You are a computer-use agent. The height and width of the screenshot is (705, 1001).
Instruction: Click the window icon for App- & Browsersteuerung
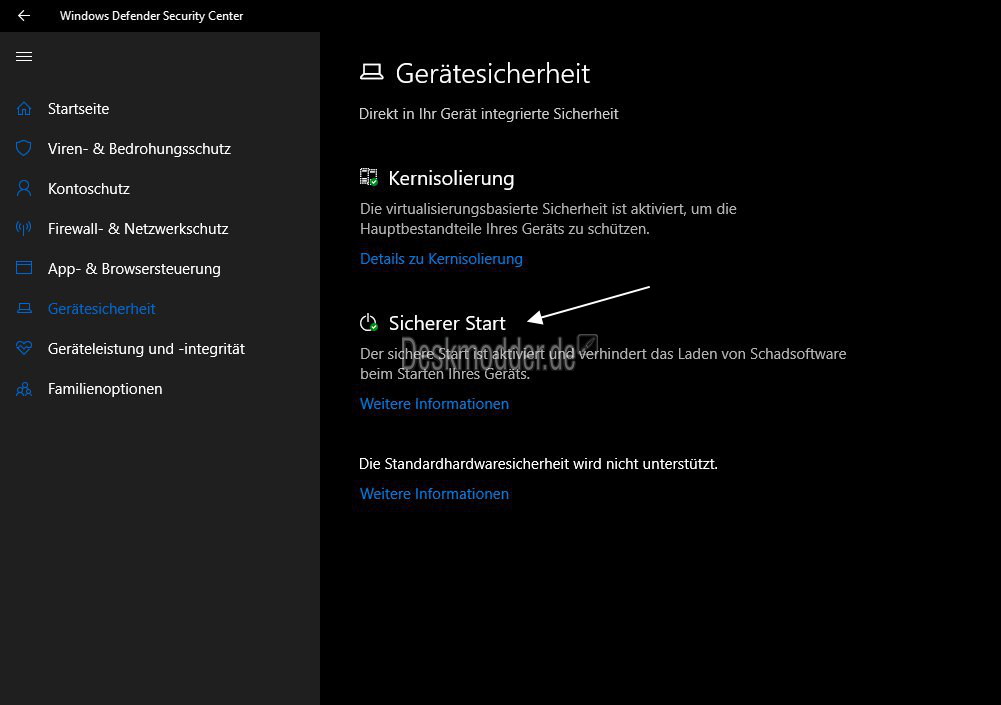24,268
